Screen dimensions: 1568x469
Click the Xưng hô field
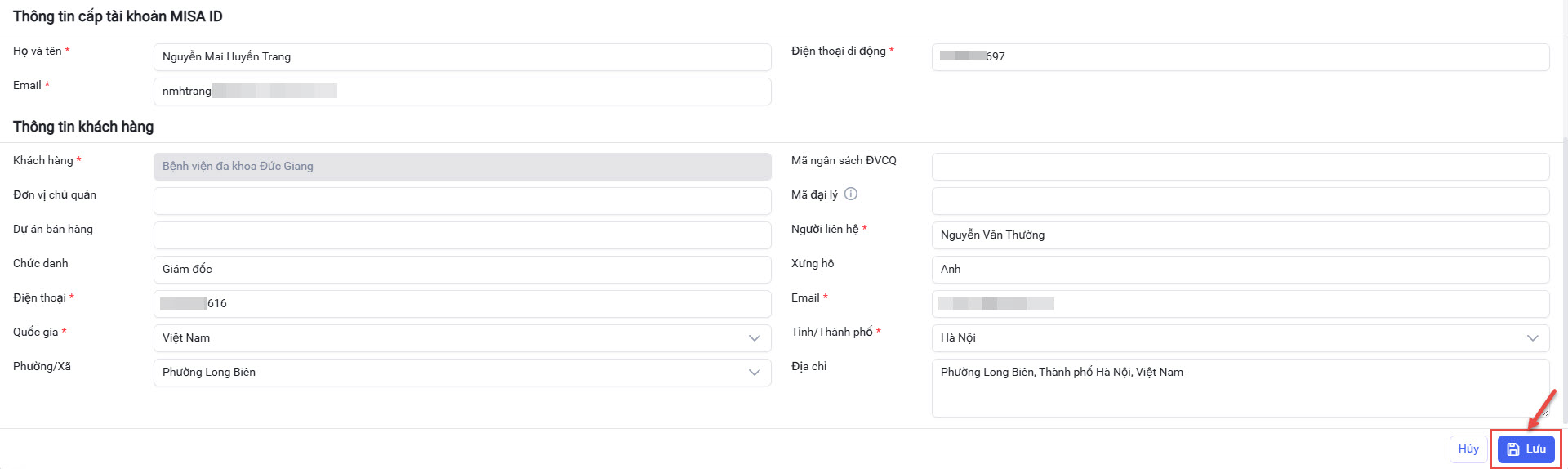tap(1240, 270)
